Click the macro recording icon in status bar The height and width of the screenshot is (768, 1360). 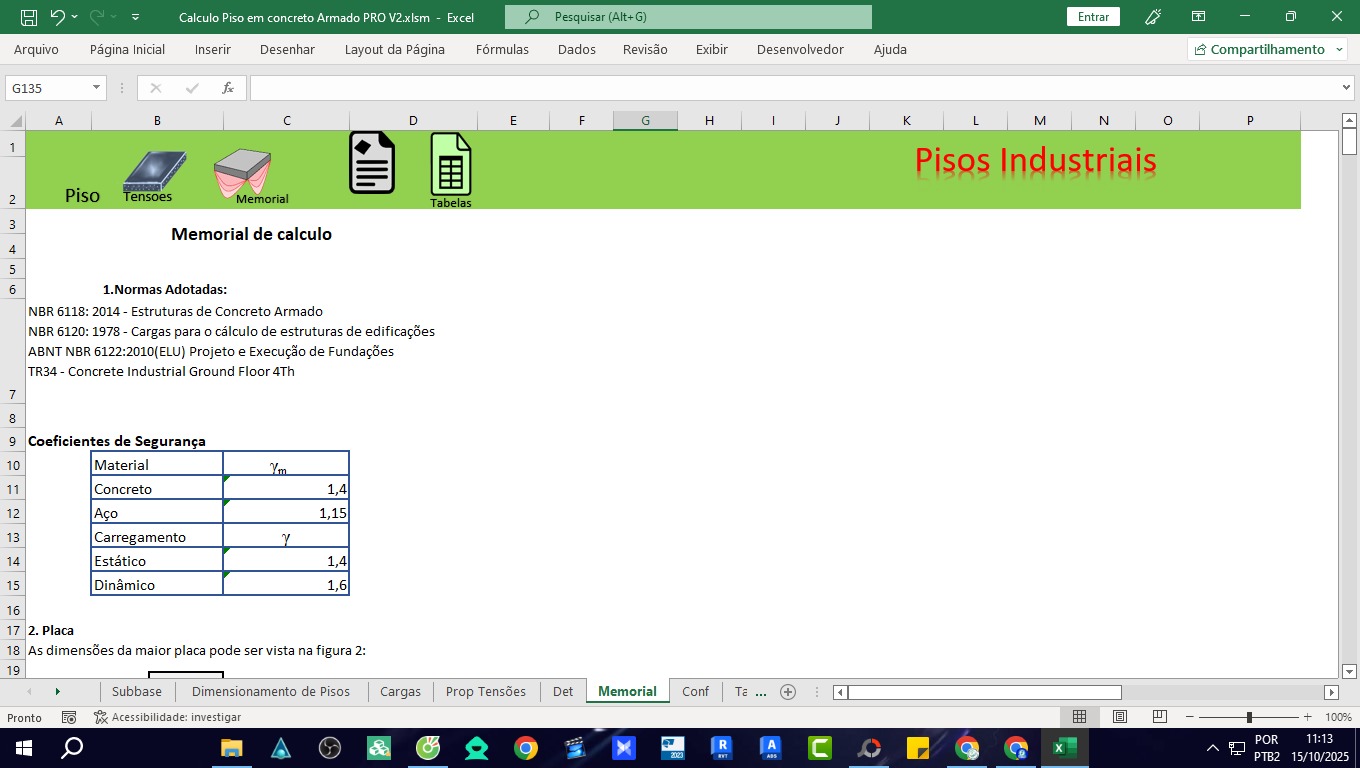69,717
